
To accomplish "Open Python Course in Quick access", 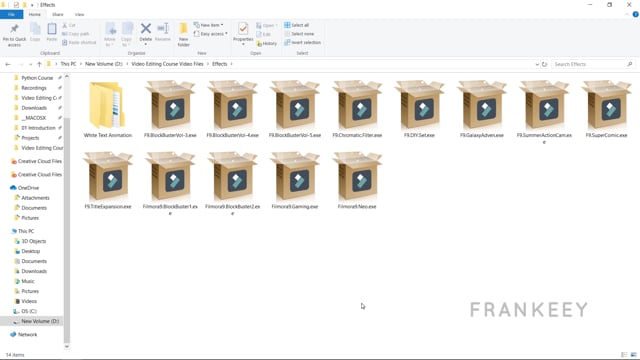I will (x=37, y=78).
